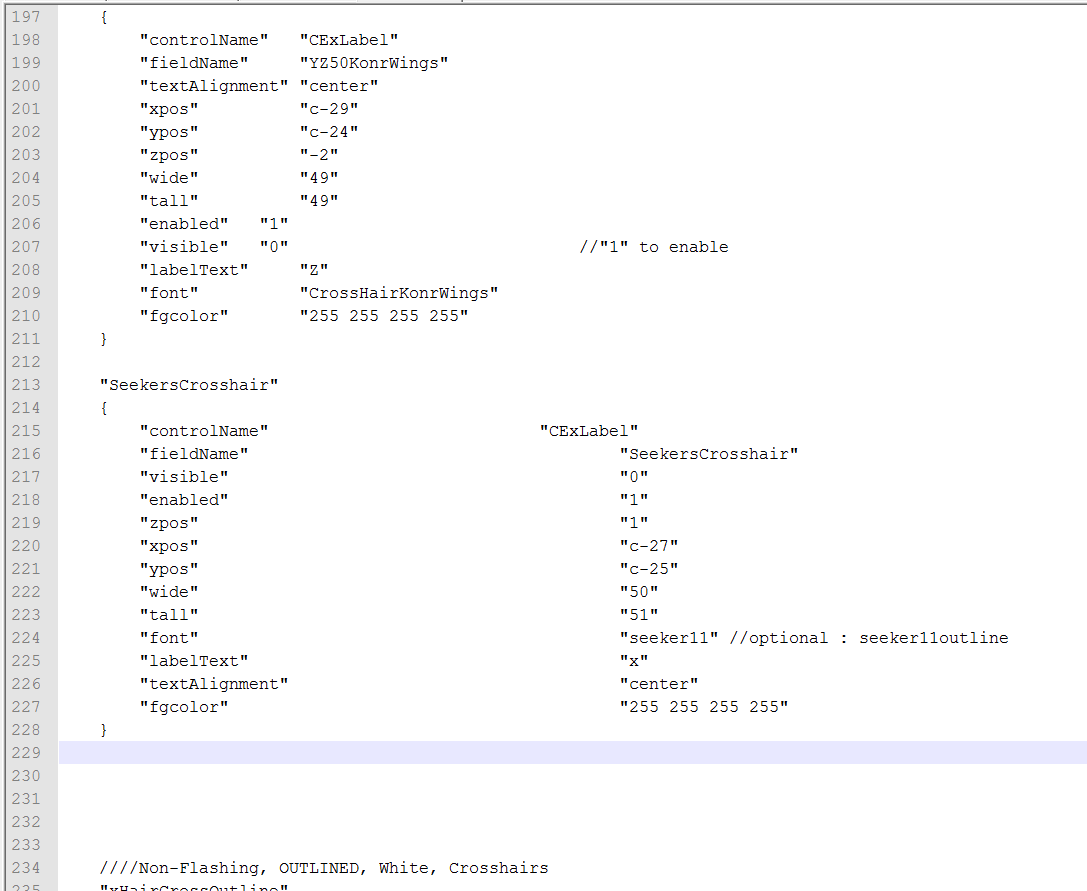1087x891 pixels.
Task: Click the "controlName" key on line 198
Action: click(x=204, y=40)
